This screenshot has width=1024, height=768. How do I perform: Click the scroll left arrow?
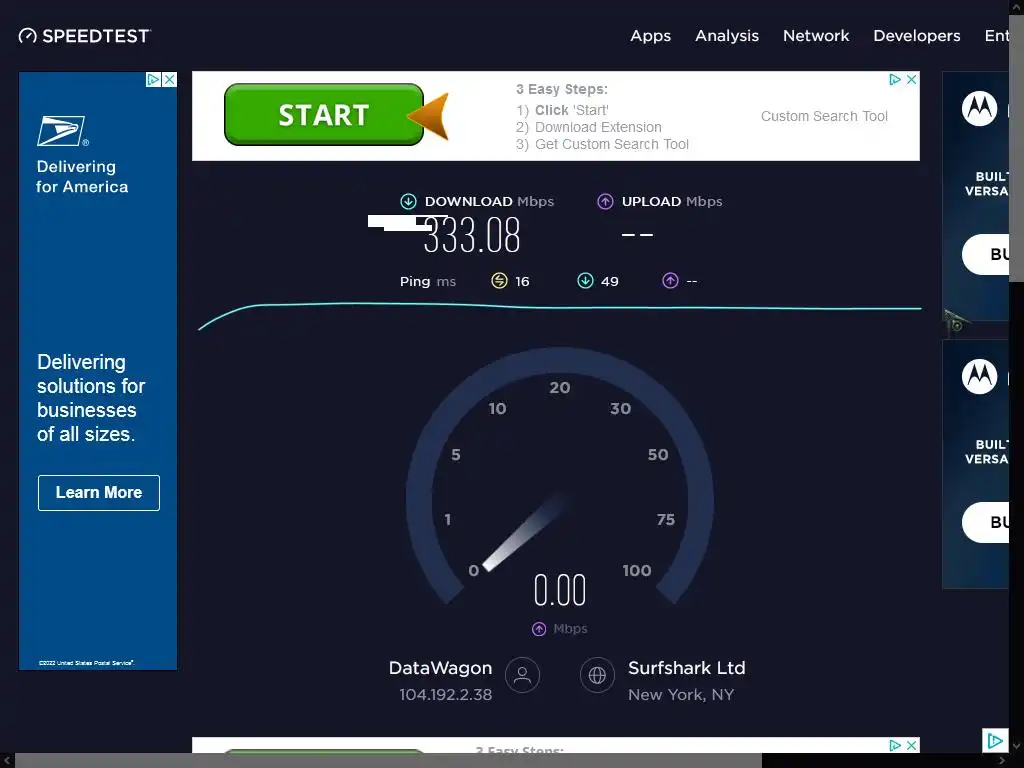[x=7, y=761]
